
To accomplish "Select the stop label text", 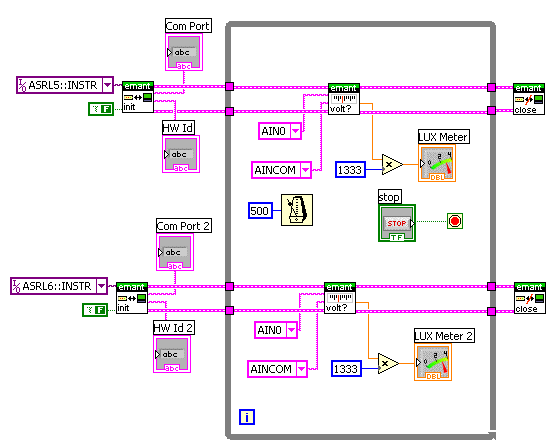I will pyautogui.click(x=389, y=197).
